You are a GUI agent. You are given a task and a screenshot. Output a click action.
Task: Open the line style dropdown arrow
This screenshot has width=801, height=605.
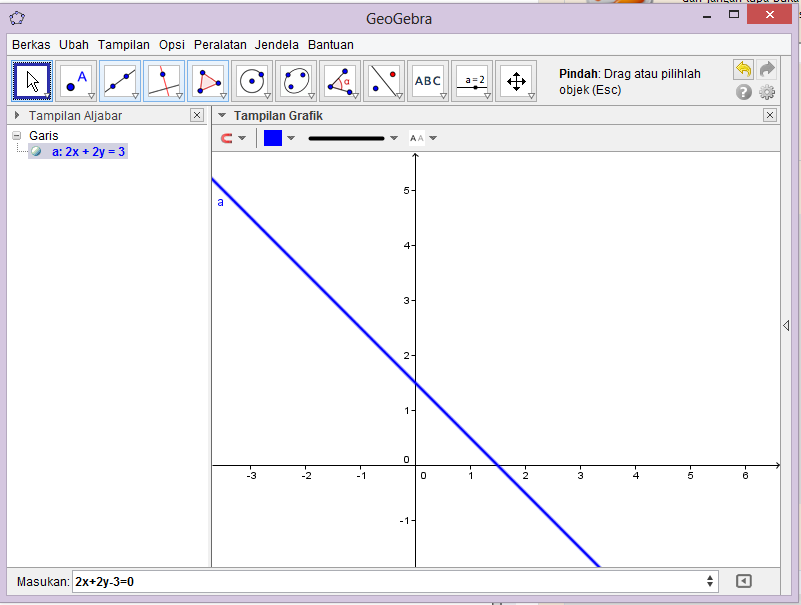tap(394, 138)
